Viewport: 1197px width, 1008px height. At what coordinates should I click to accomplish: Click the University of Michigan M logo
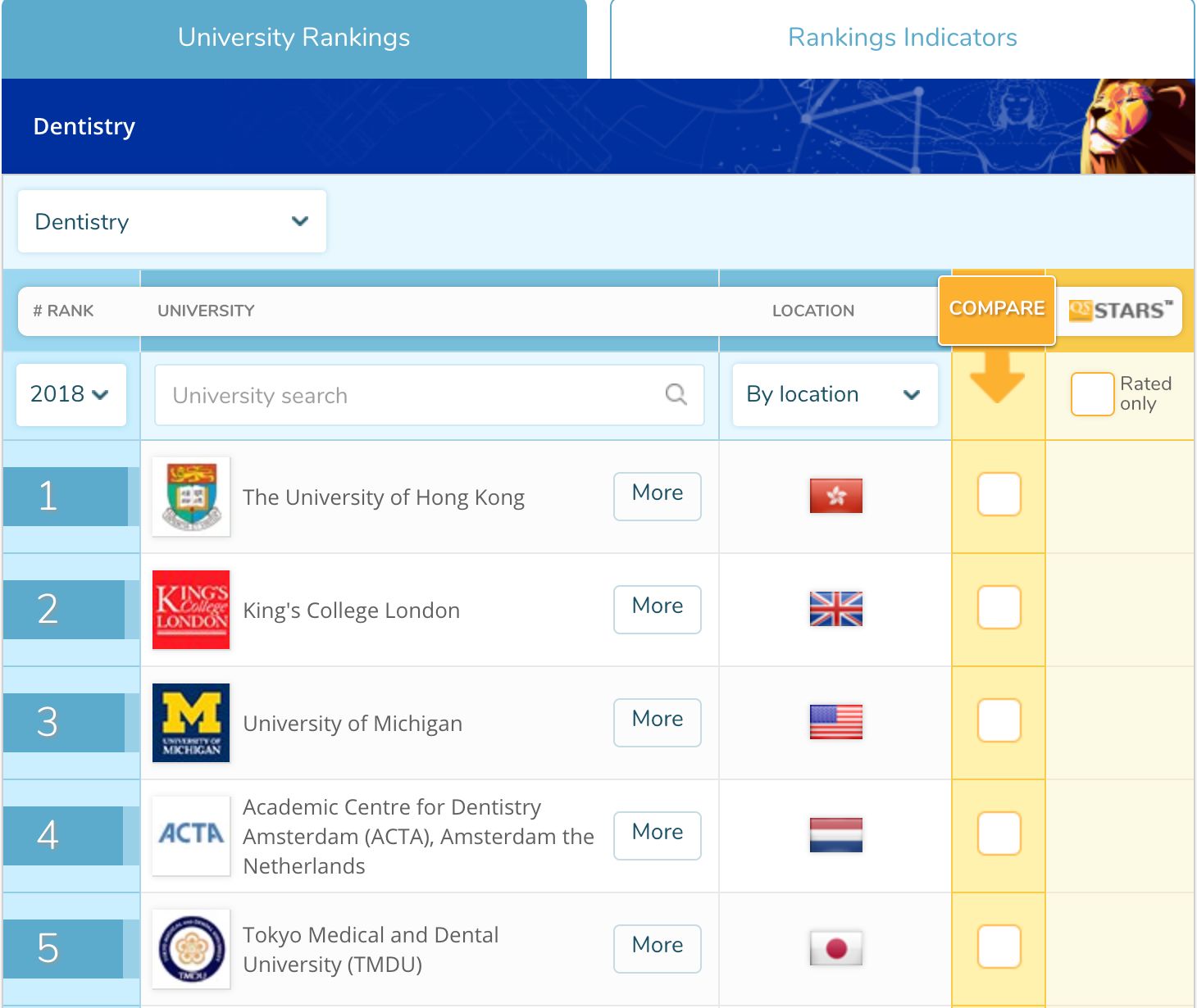(191, 723)
